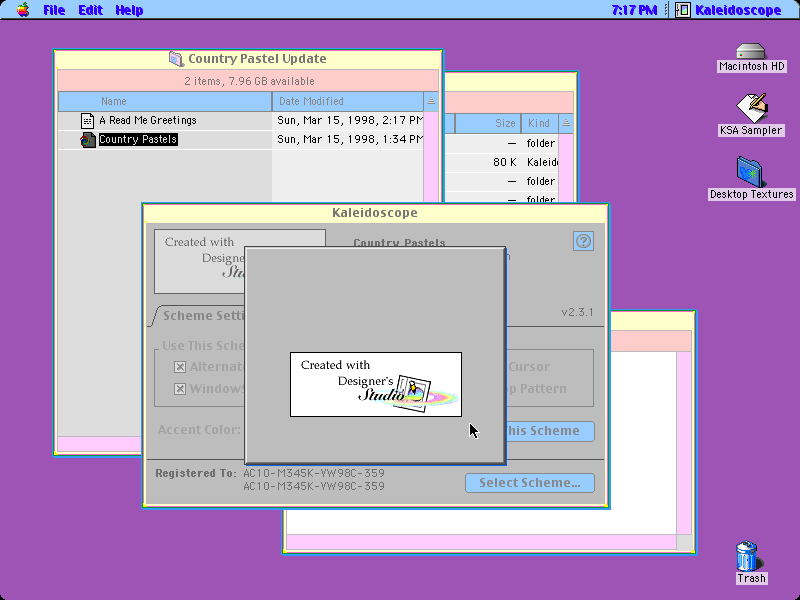Open the Help menu
800x600 pixels.
(129, 10)
